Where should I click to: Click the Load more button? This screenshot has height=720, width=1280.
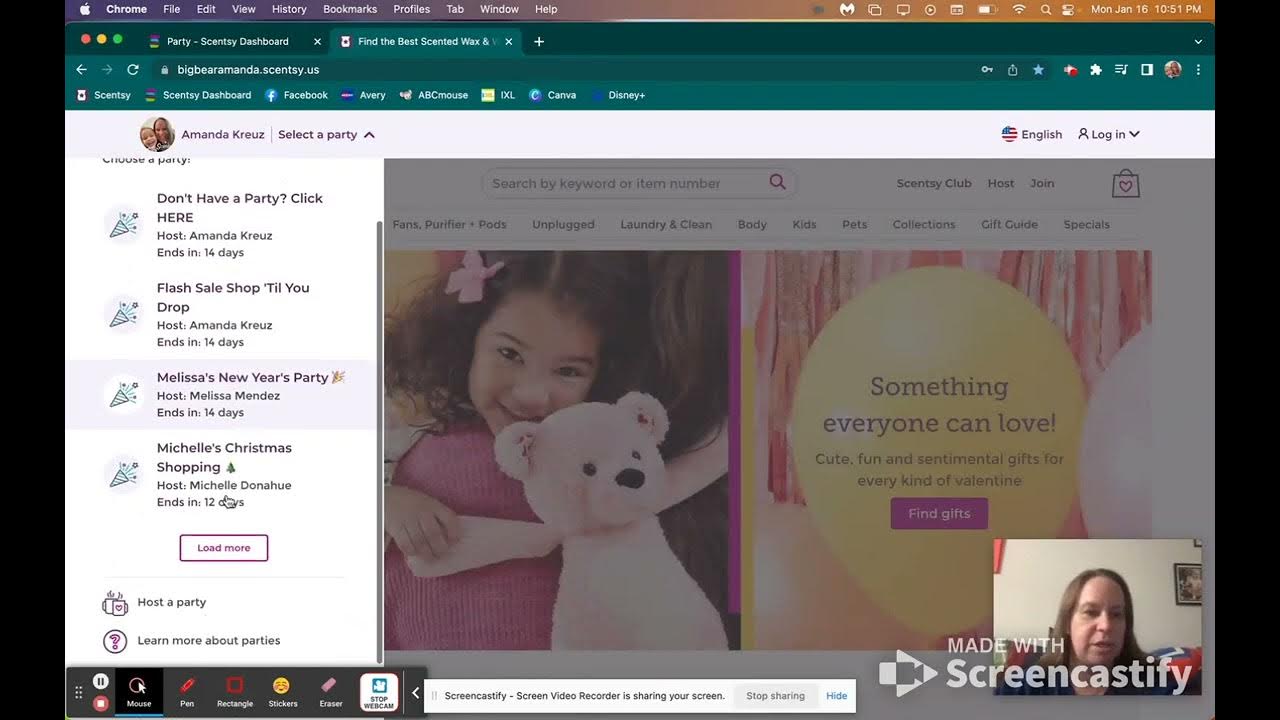[x=224, y=548]
